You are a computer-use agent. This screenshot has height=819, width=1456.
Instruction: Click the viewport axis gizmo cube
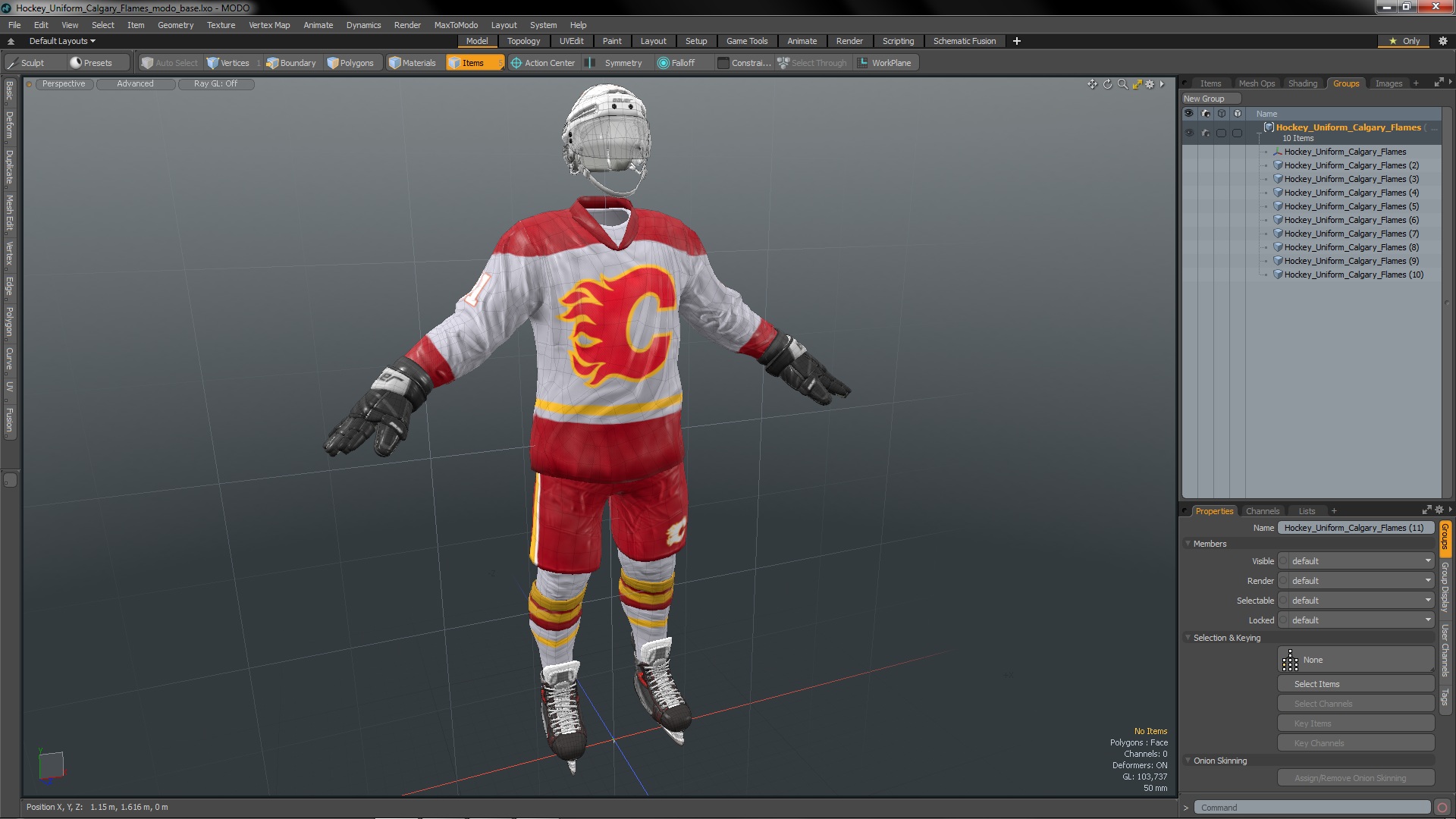(x=51, y=765)
